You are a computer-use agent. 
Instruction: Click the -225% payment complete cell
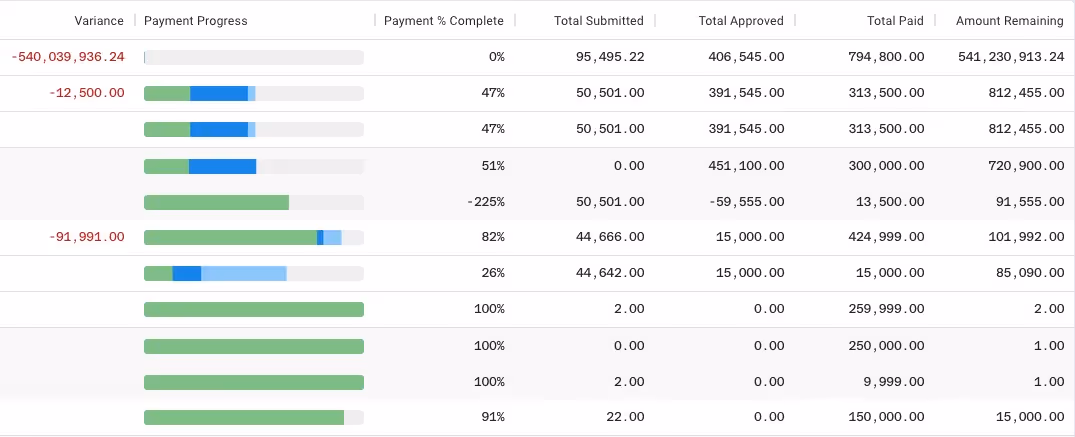485,202
